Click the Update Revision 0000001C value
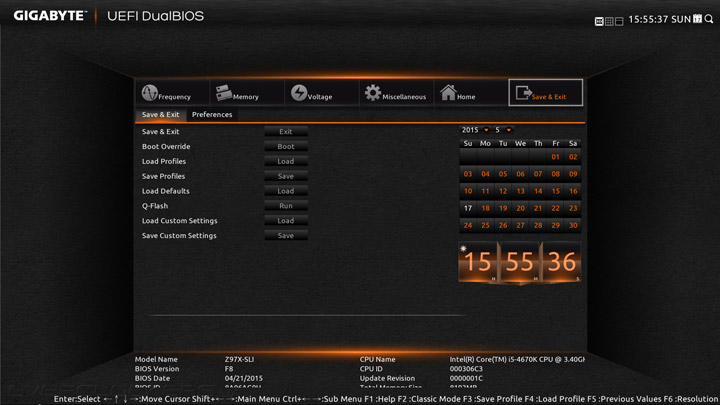 click(x=466, y=378)
